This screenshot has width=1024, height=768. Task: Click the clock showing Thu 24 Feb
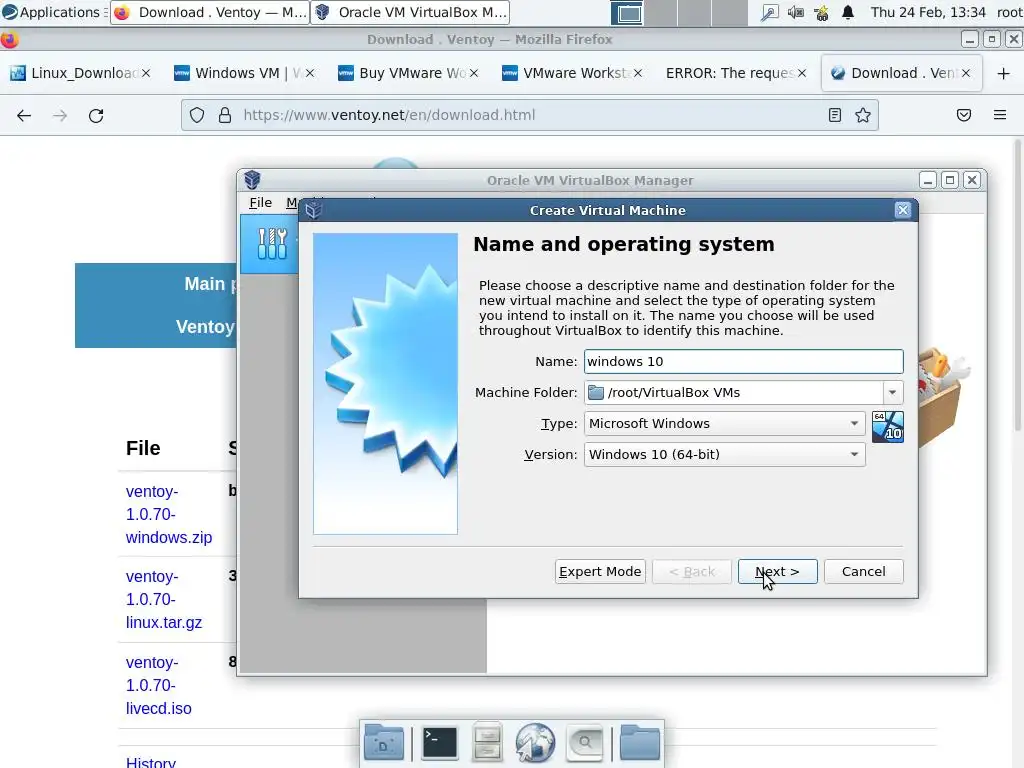928,12
